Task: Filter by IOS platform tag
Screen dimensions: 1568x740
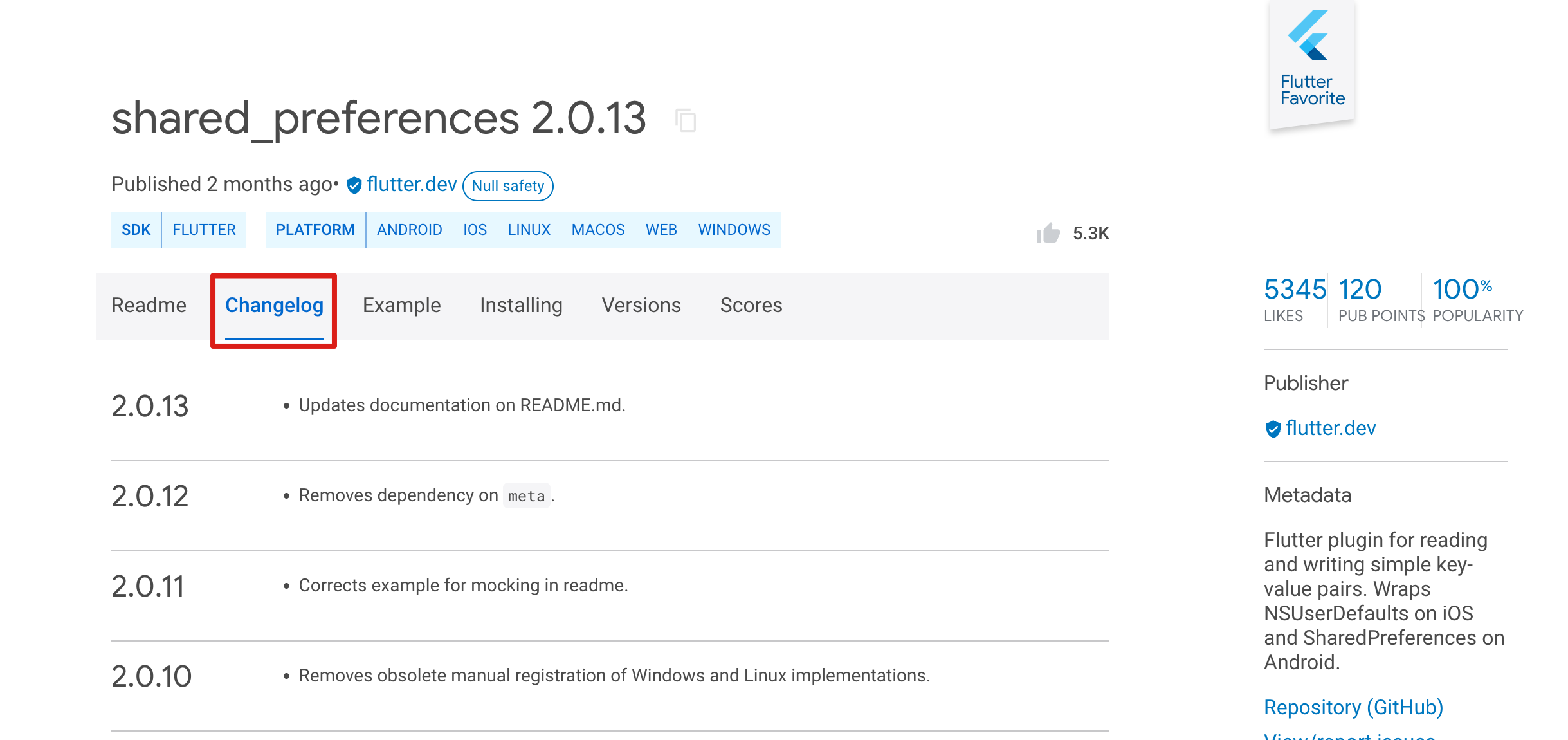Action: pos(475,230)
